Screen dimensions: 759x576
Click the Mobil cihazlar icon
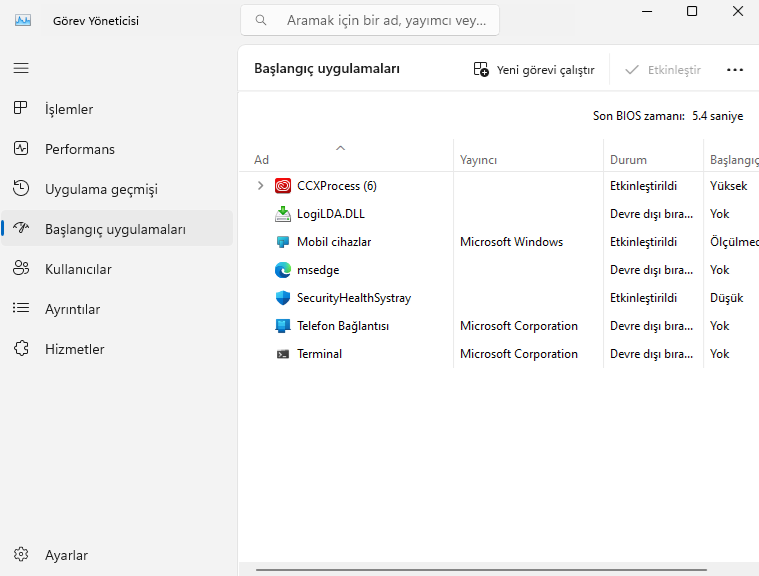pos(283,242)
